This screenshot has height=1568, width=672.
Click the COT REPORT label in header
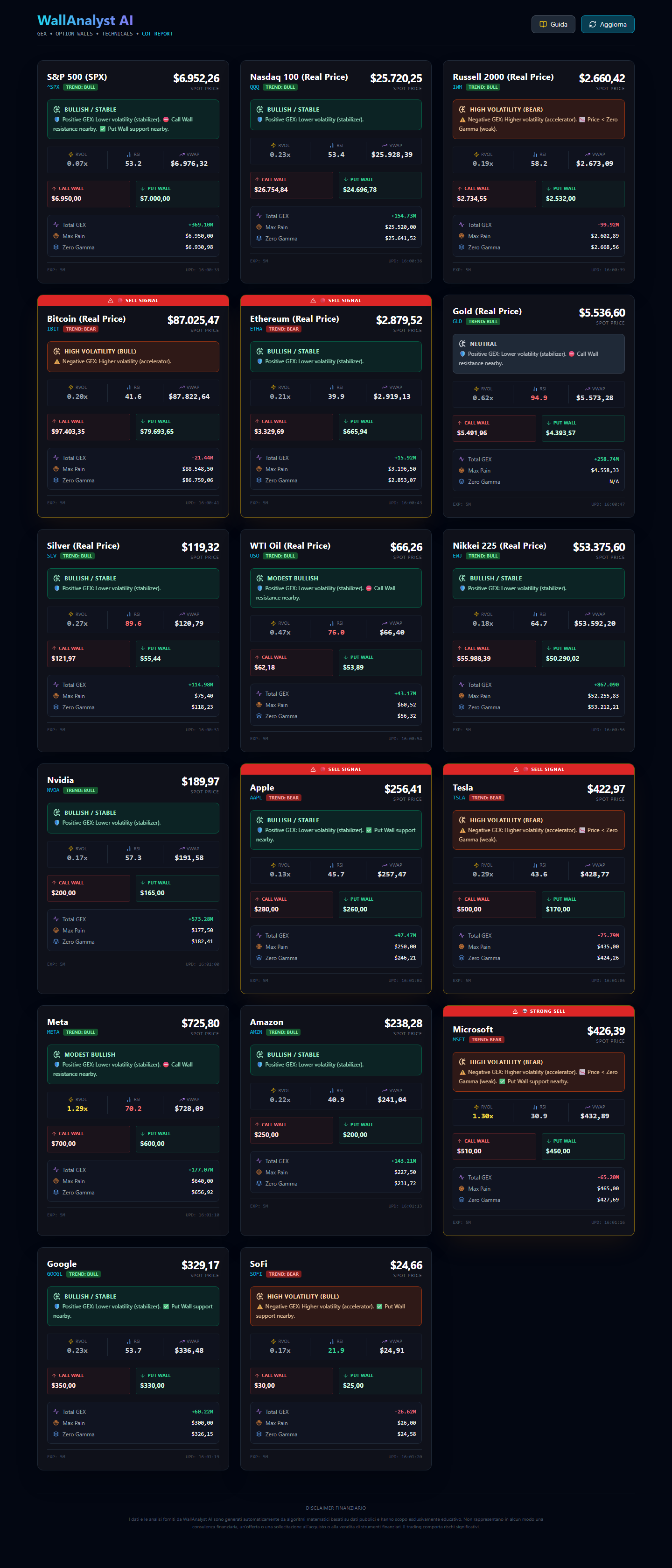point(157,34)
